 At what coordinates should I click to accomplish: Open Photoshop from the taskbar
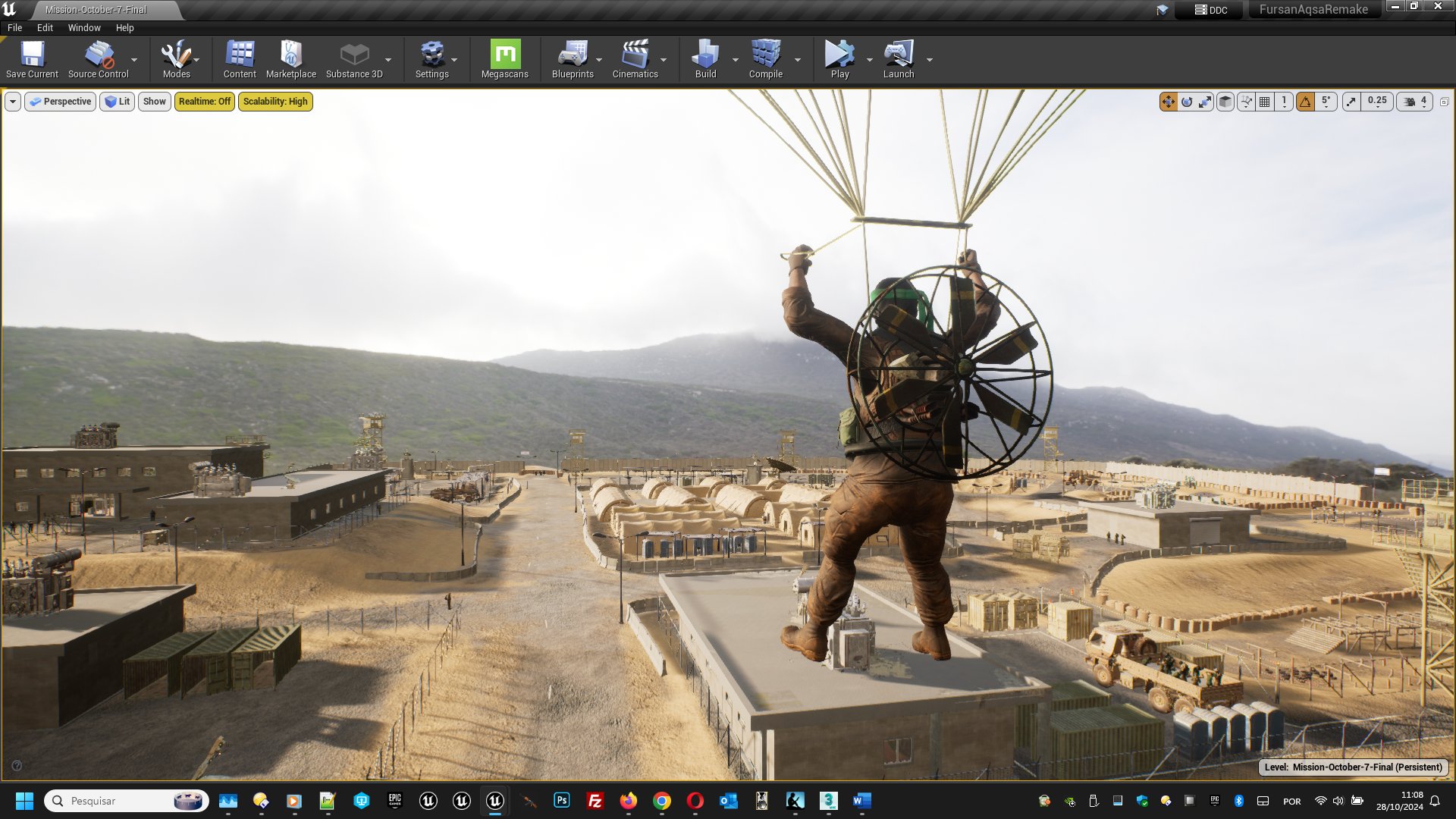click(561, 801)
